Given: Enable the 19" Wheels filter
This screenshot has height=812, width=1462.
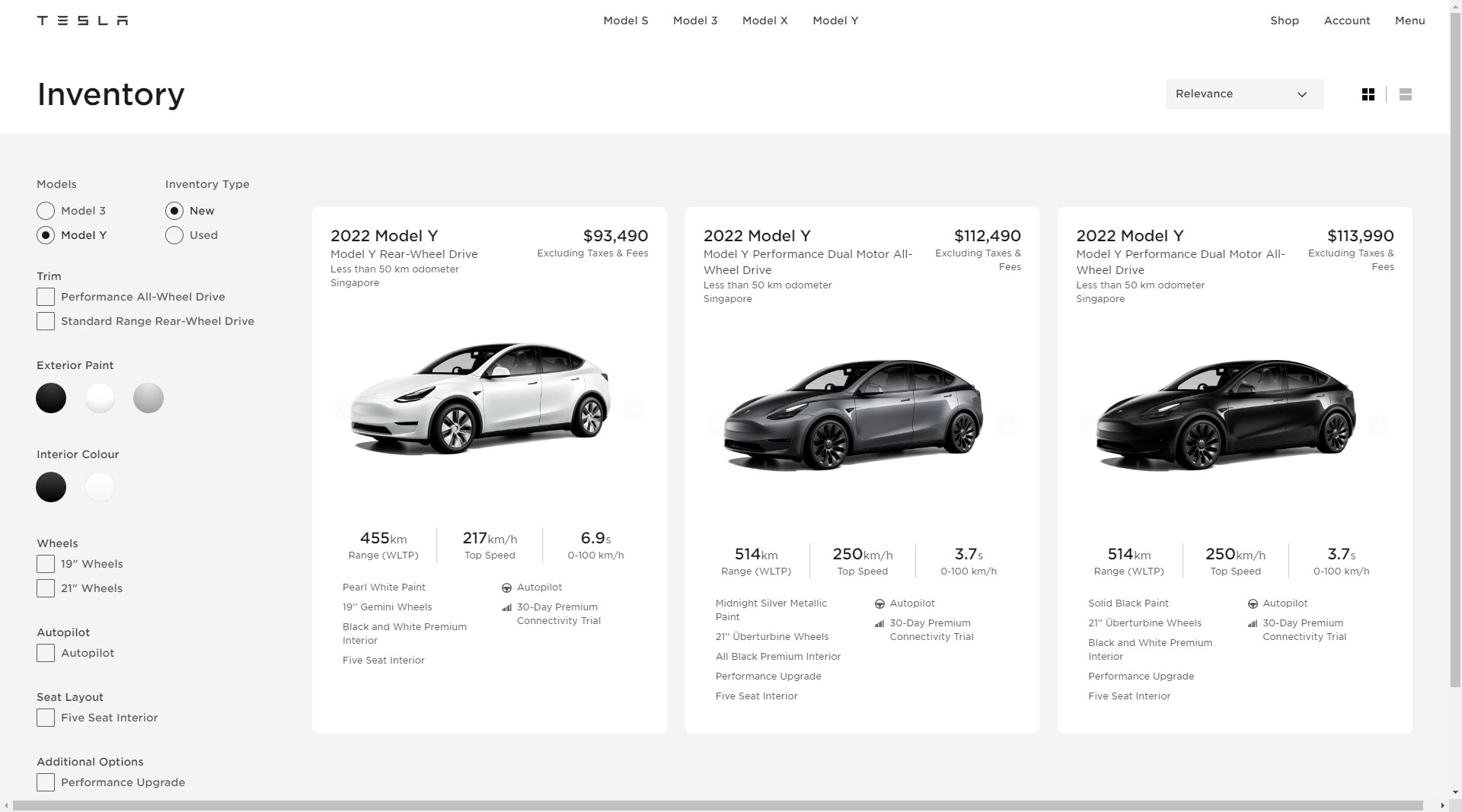Looking at the screenshot, I should pos(46,564).
